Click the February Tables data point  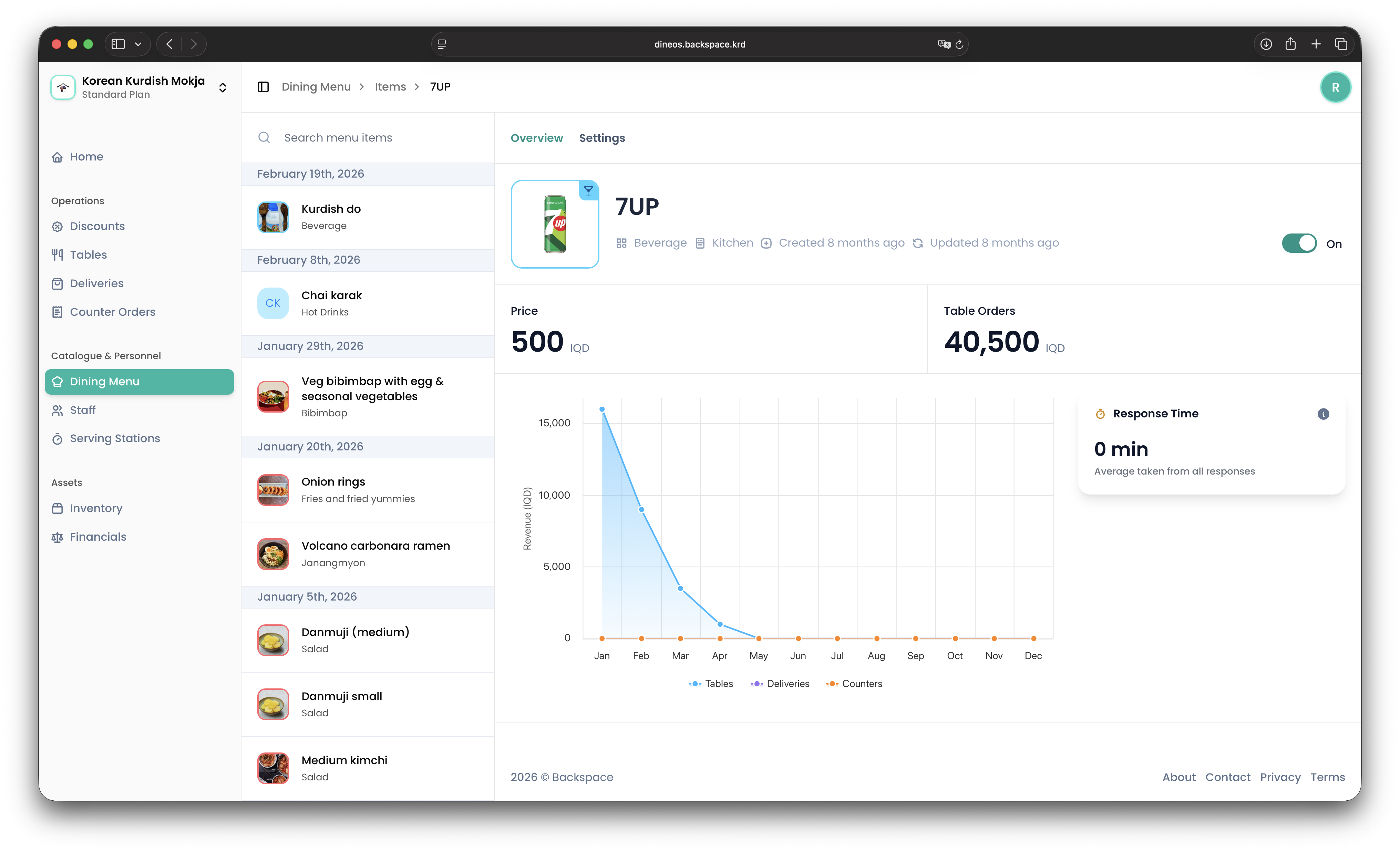(641, 509)
